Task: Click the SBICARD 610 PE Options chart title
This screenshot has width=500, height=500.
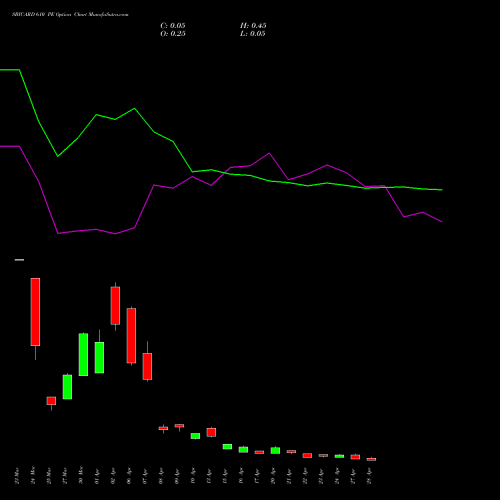Action: 70,14
